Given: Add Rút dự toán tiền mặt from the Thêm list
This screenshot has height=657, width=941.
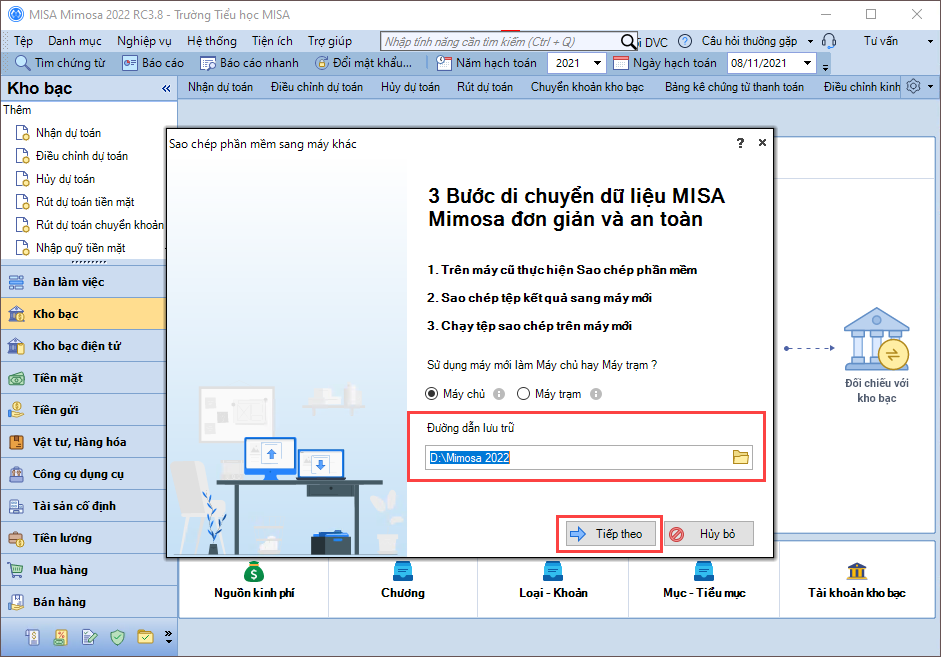Looking at the screenshot, I should click(85, 202).
